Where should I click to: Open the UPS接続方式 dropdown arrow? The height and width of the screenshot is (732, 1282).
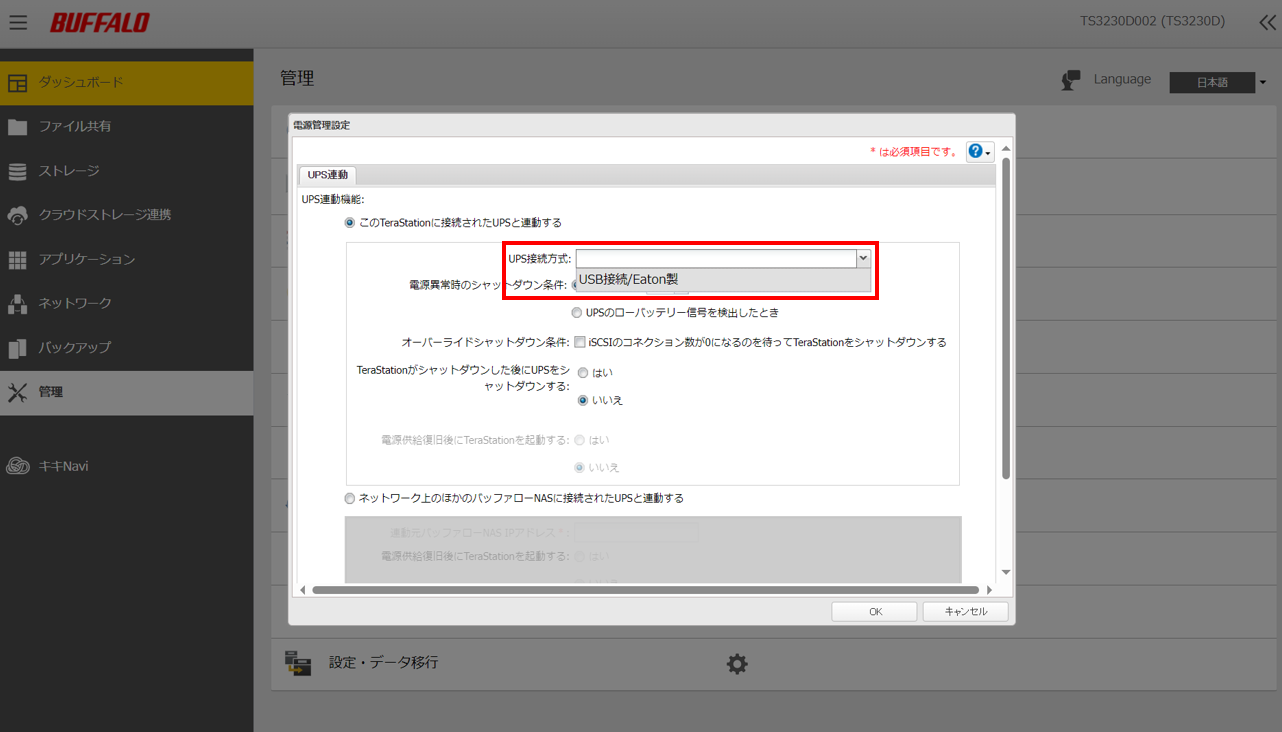[x=862, y=258]
